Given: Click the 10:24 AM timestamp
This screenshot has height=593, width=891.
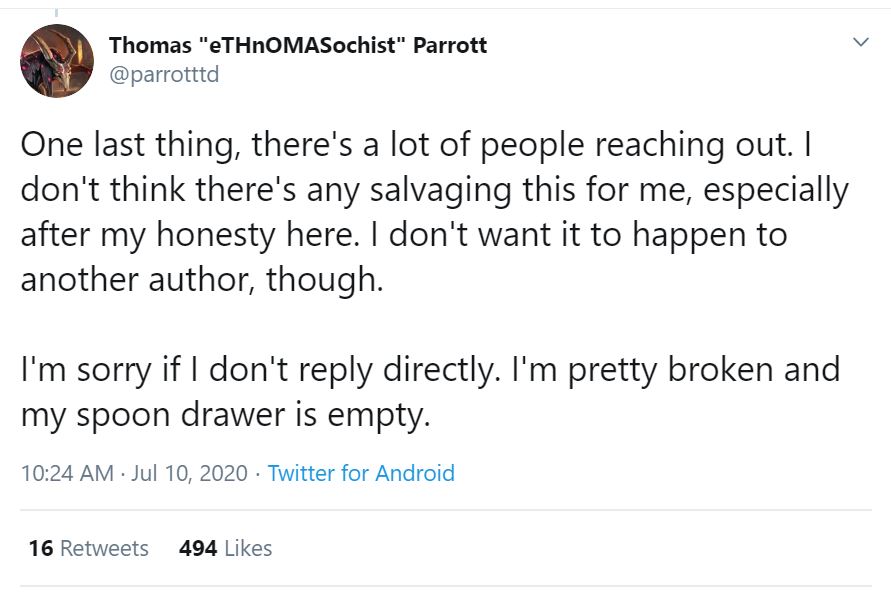Looking at the screenshot, I should pyautogui.click(x=66, y=473).
